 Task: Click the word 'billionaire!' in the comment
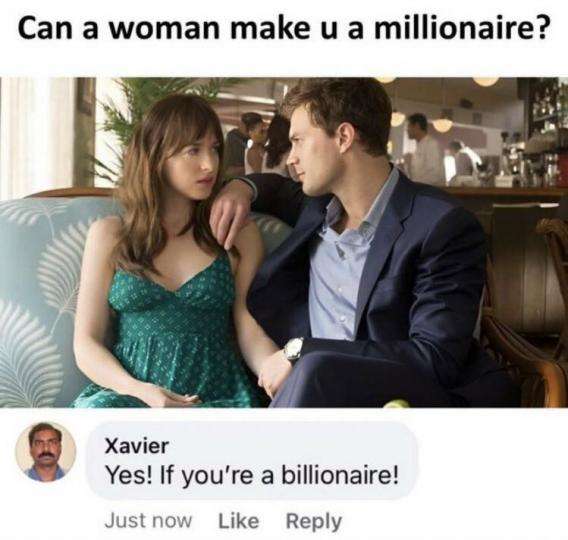(x=340, y=474)
